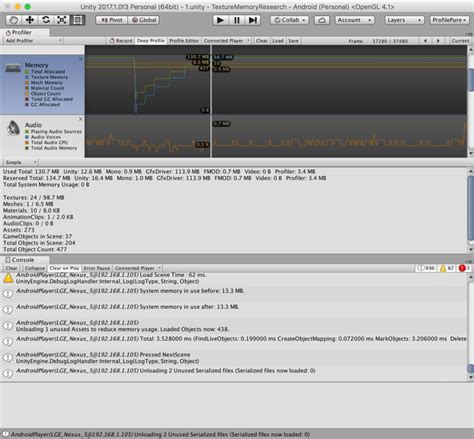Viewport: 474px width, 439px height.
Task: Open the cloud services panel
Action: pyautogui.click(x=321, y=20)
